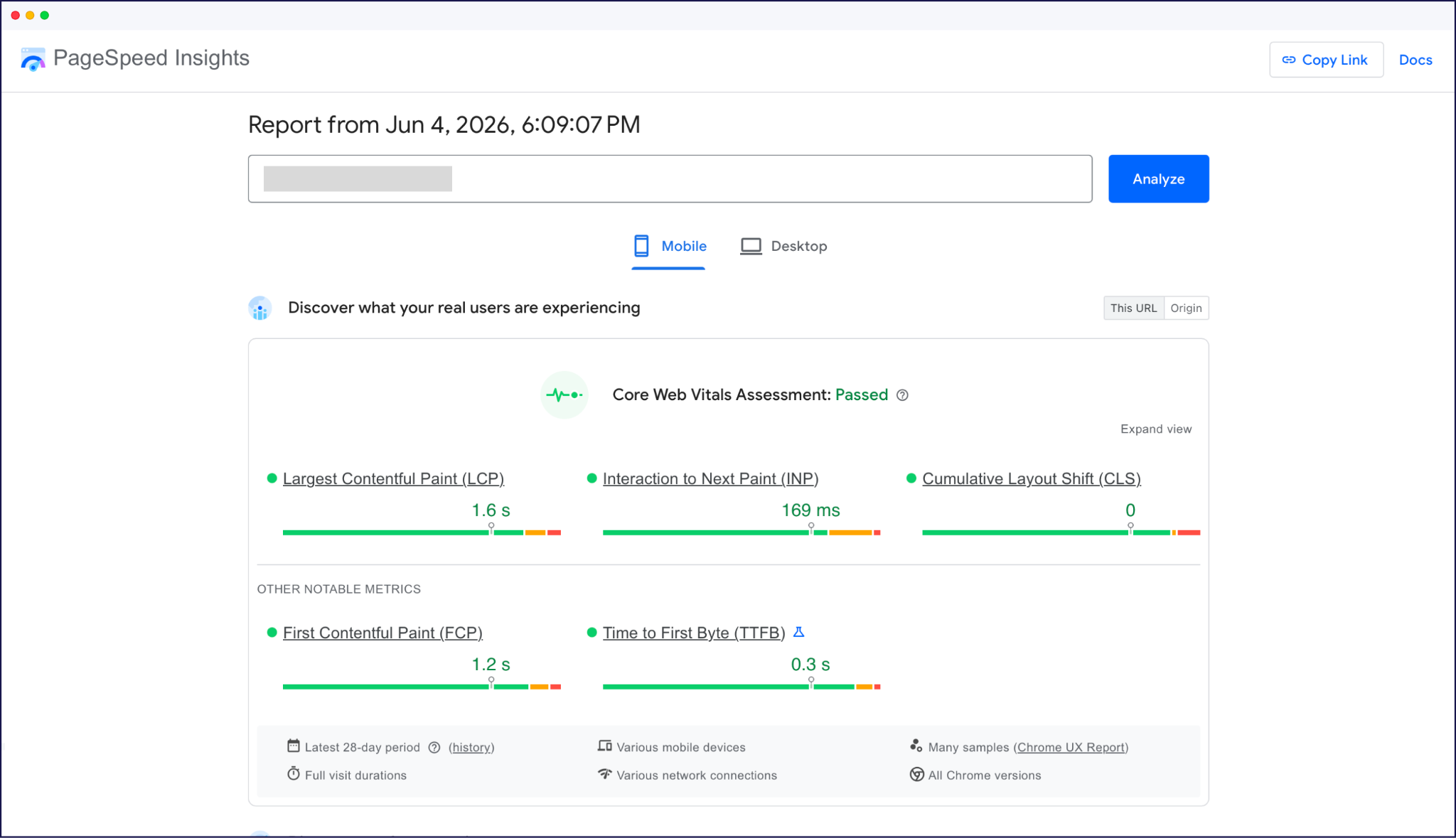Click the FCP distribution bar
This screenshot has width=1456, height=838.
tap(422, 687)
